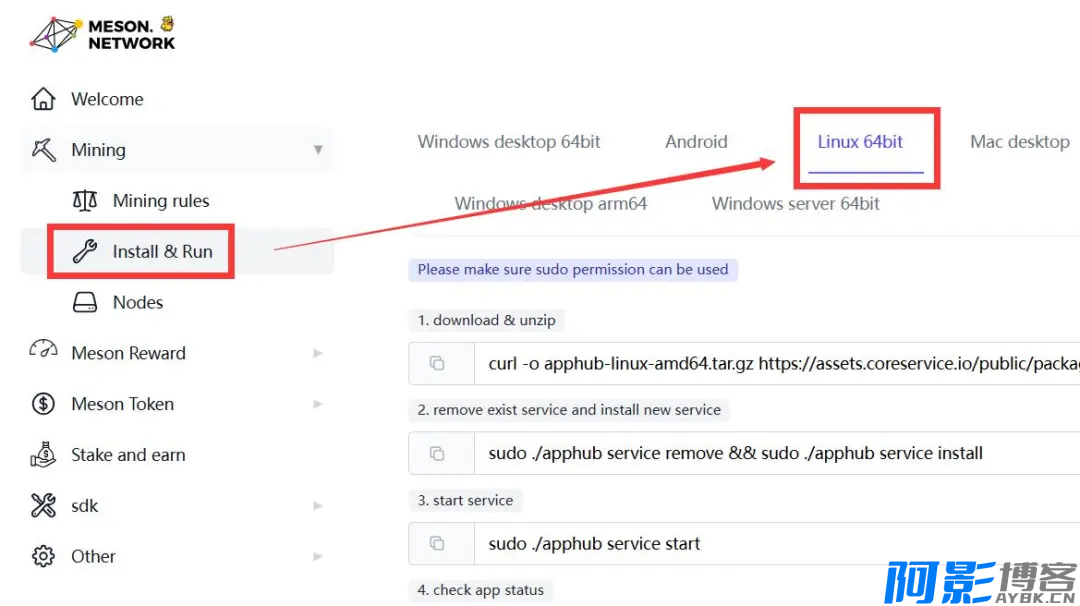1080x606 pixels.
Task: Copy the apphub service start command
Action: tap(437, 543)
